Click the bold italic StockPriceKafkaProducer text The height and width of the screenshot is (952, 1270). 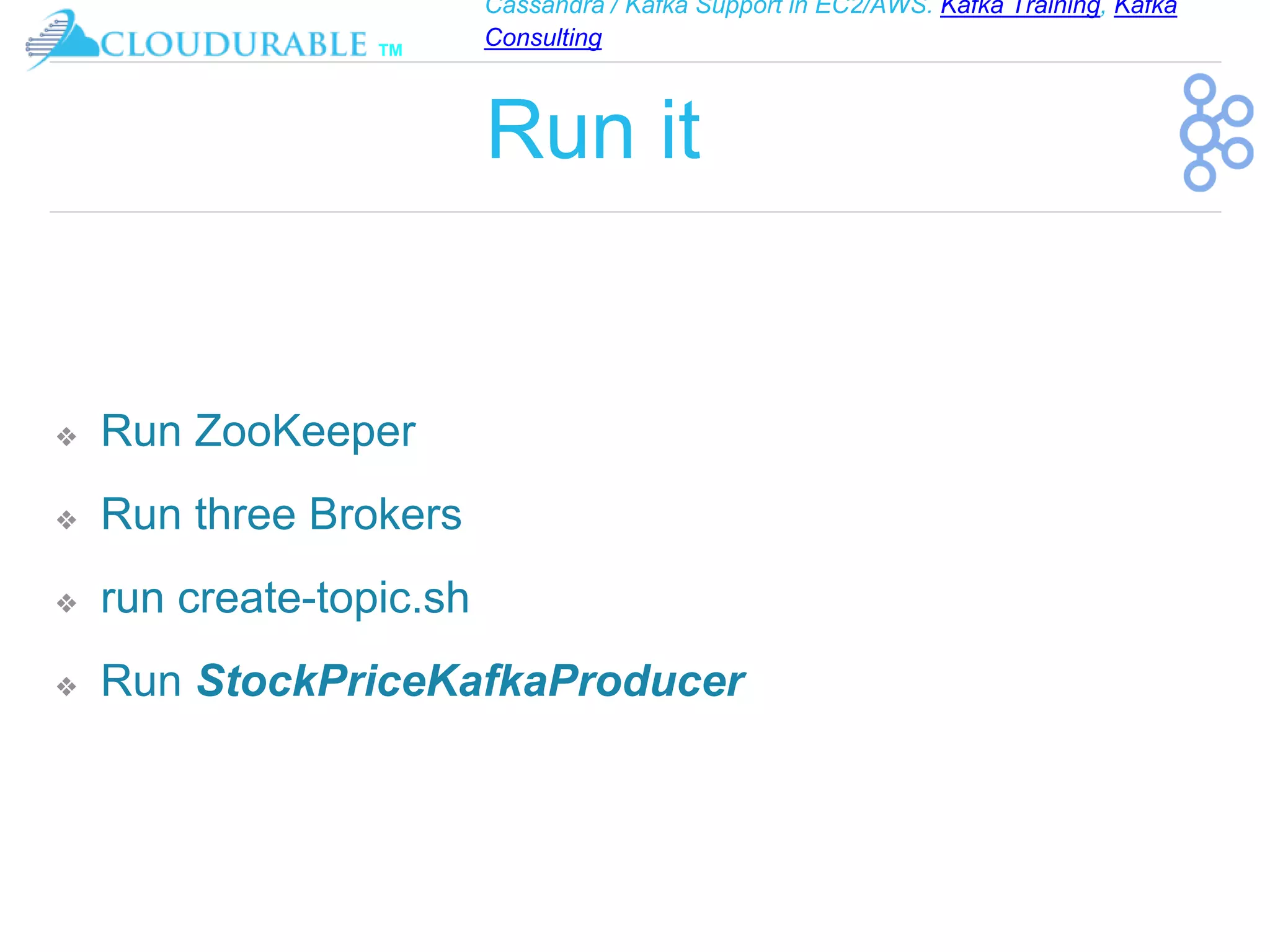coord(470,681)
